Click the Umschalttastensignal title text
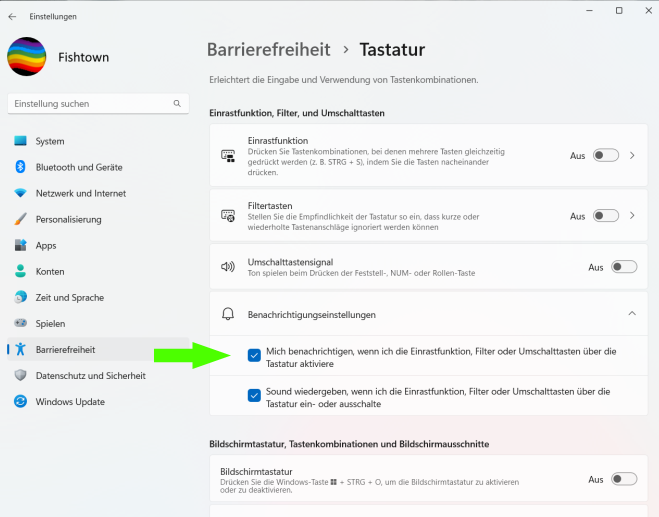This screenshot has height=517, width=659. pos(290,262)
